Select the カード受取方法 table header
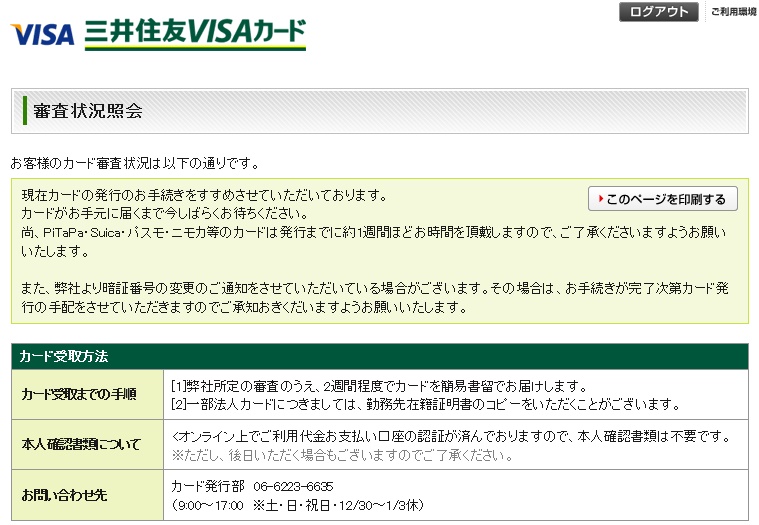Viewport: 759px width, 525px height. coord(64,356)
